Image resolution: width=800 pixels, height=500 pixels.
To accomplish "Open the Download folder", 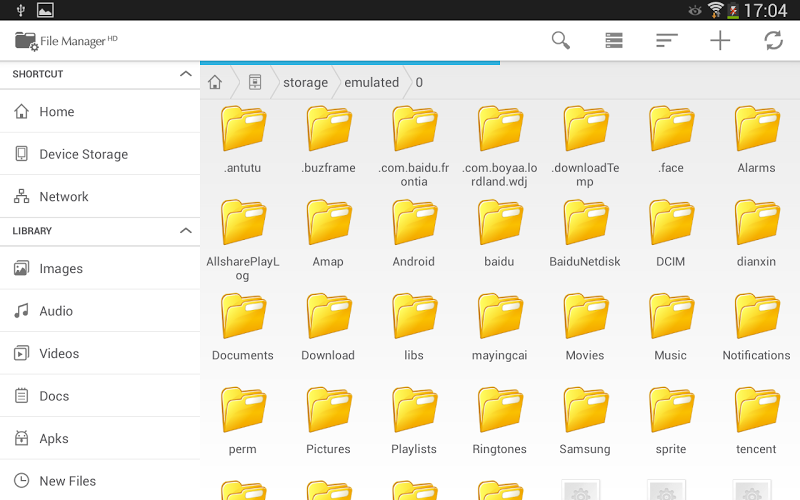I will click(328, 327).
